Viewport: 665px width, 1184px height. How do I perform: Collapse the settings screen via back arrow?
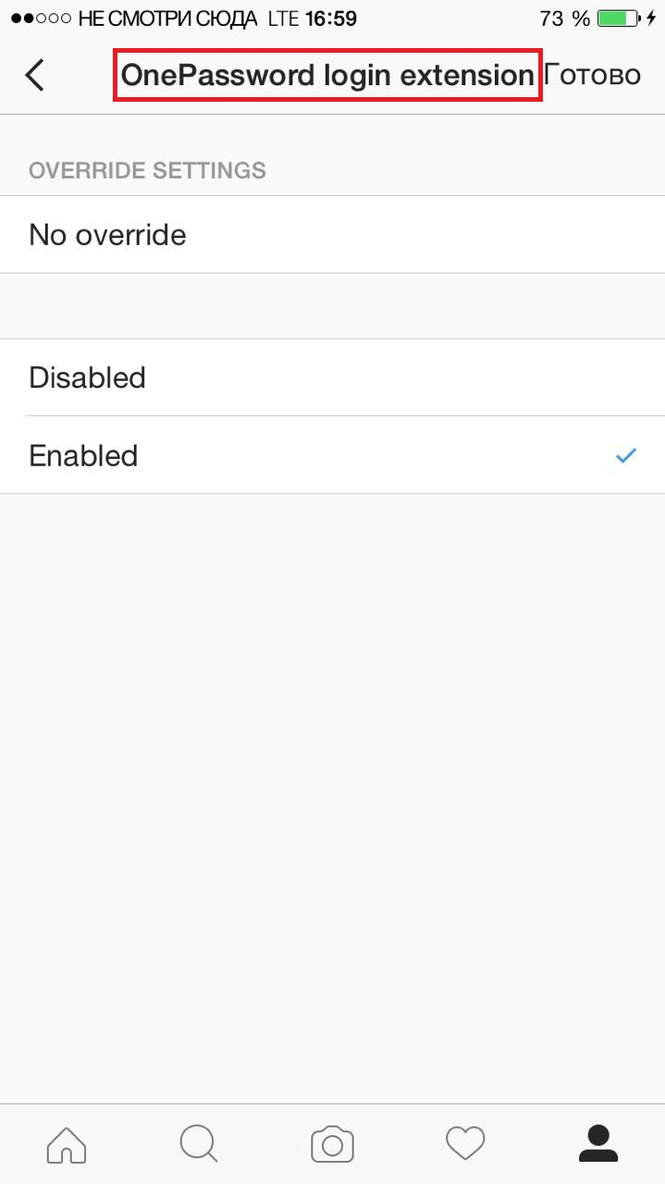tap(34, 74)
